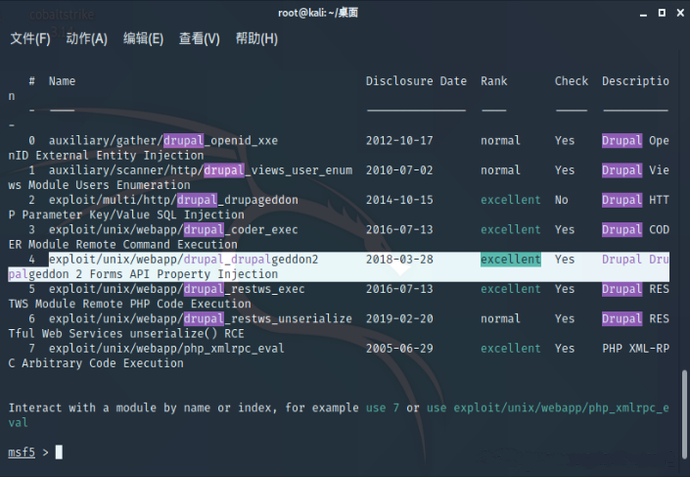
Task: Click the highlighted drupal_drupalgeddon2 module name
Action: 183,260
